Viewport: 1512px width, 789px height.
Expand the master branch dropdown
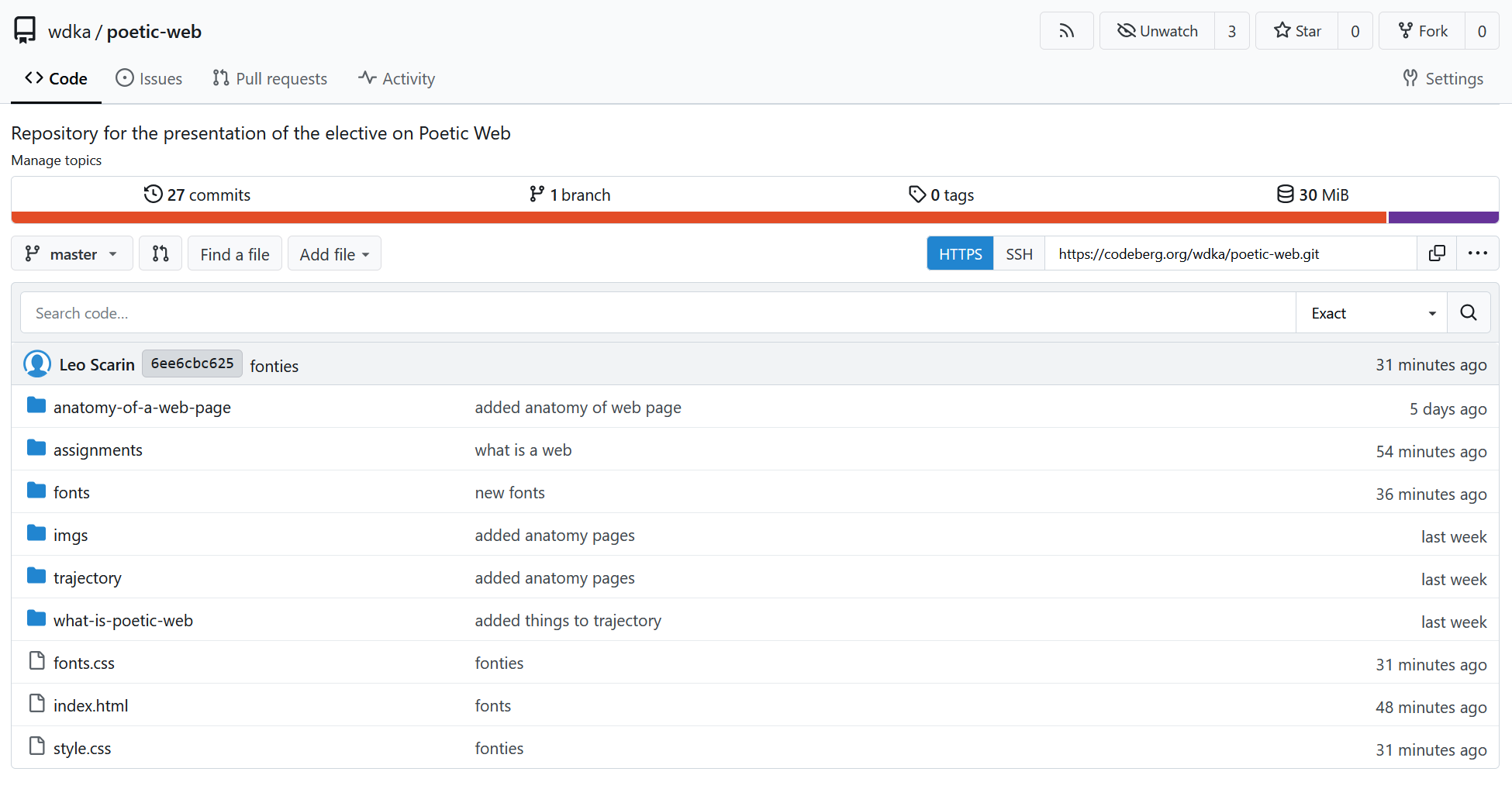pyautogui.click(x=72, y=253)
